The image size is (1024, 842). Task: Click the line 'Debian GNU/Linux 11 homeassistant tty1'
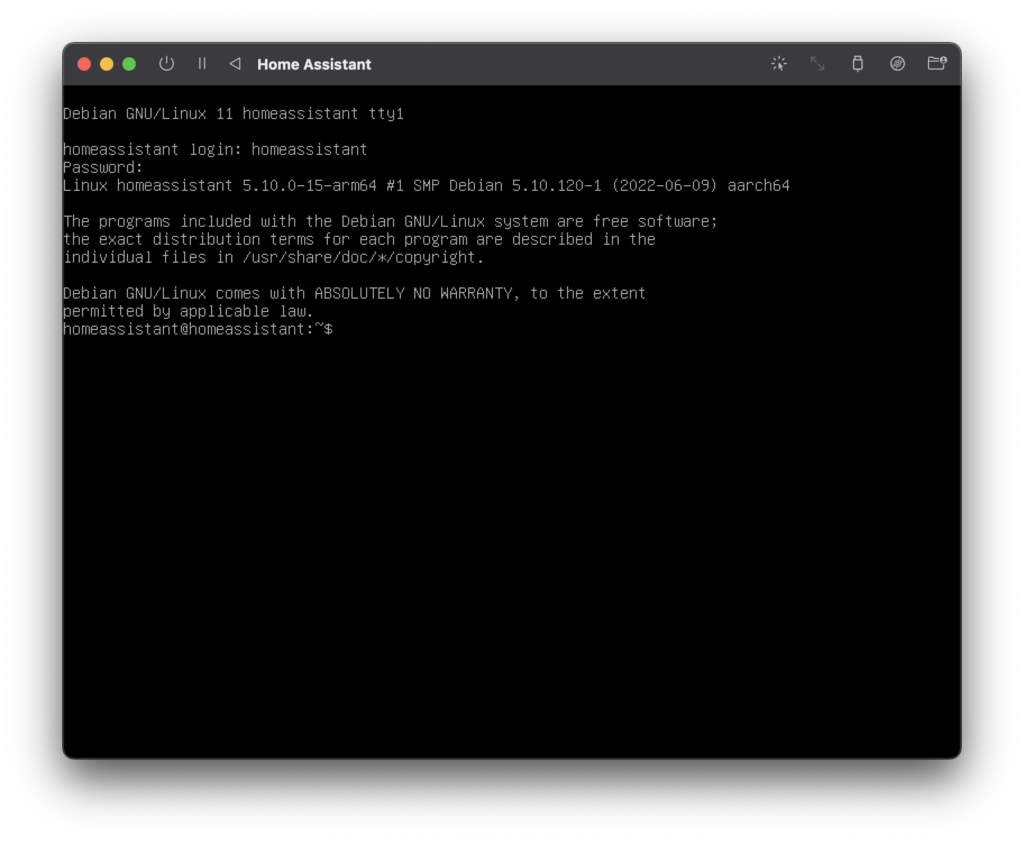(x=233, y=114)
